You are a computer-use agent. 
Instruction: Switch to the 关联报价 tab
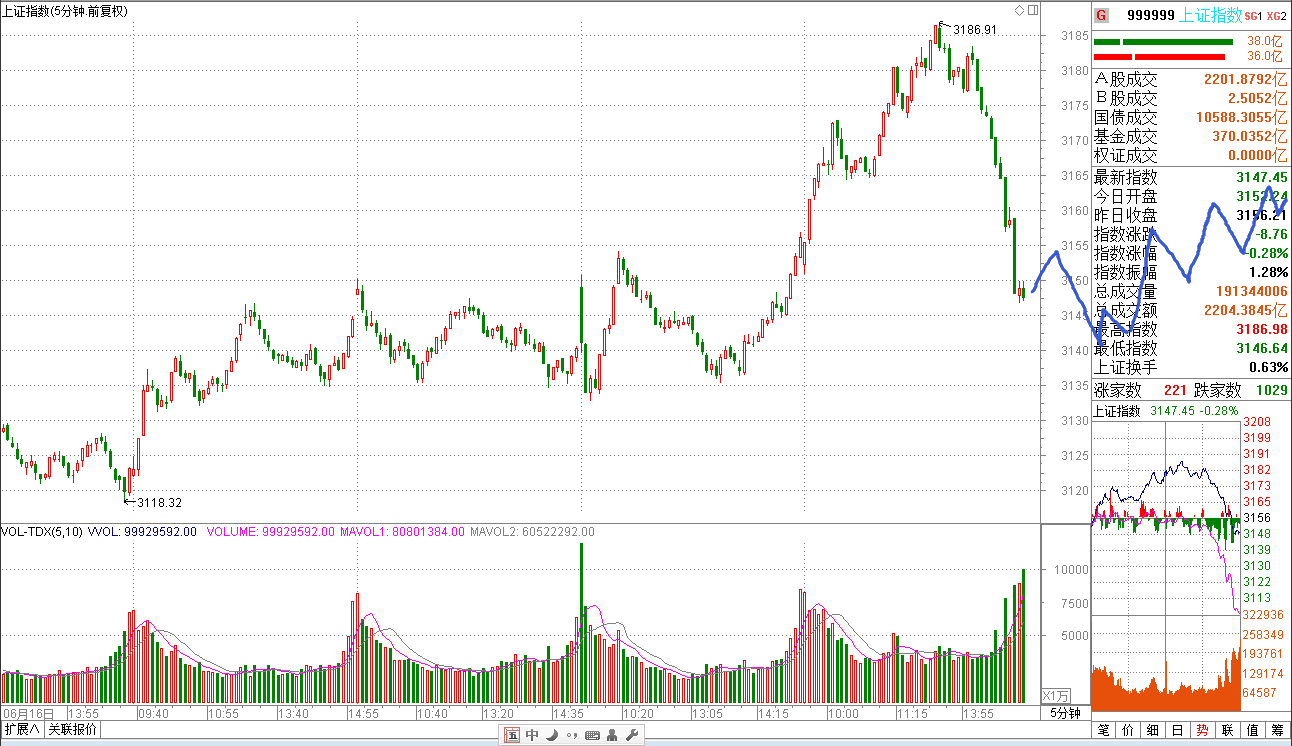(x=73, y=730)
